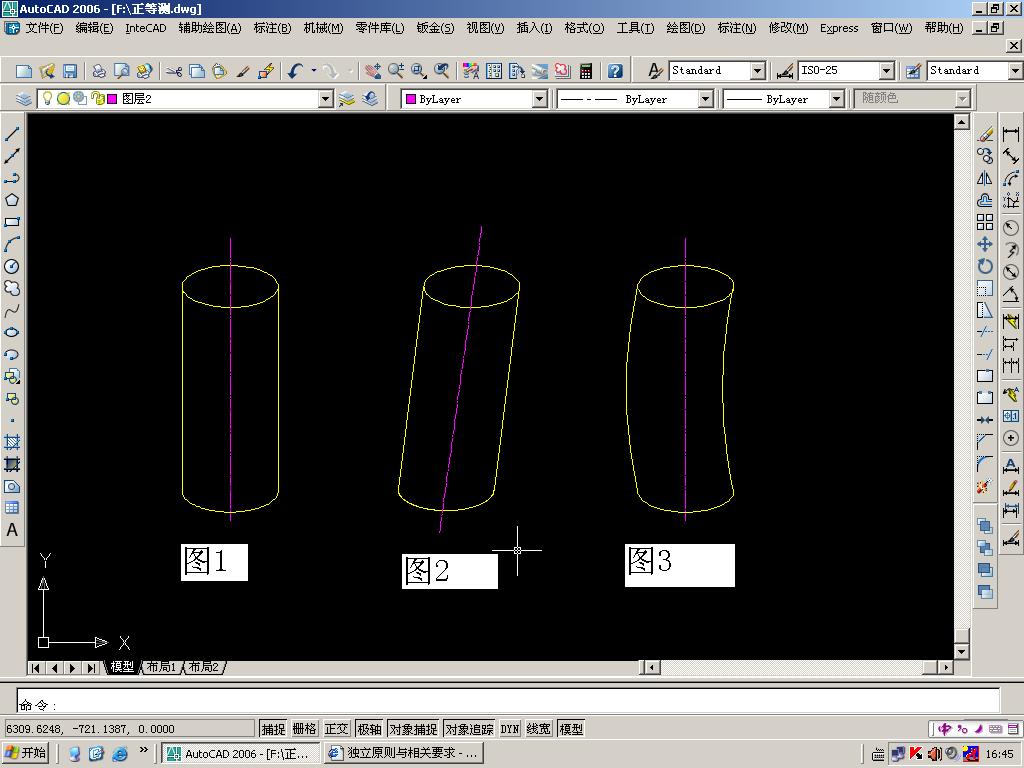Click the vertical scrollbar down arrow
Screen dimensions: 1024x768
(961, 651)
